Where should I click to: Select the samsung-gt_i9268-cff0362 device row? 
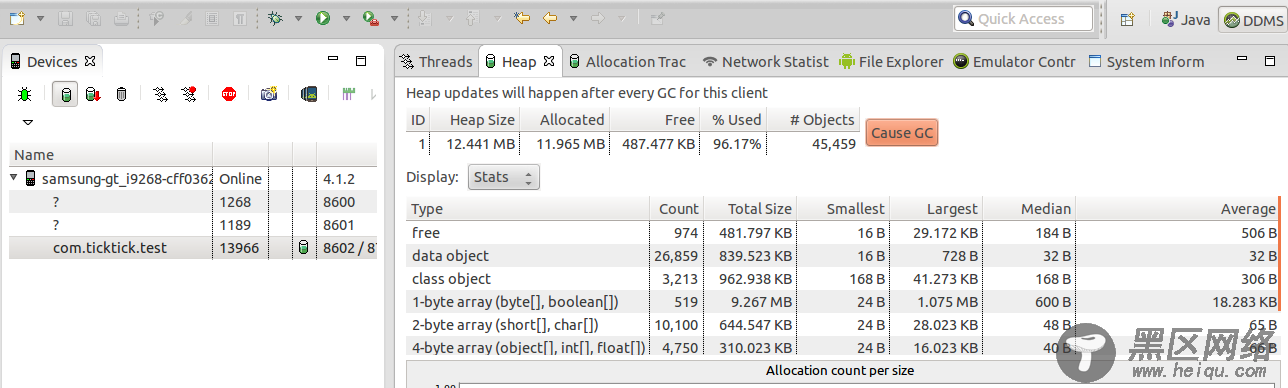coord(193,178)
